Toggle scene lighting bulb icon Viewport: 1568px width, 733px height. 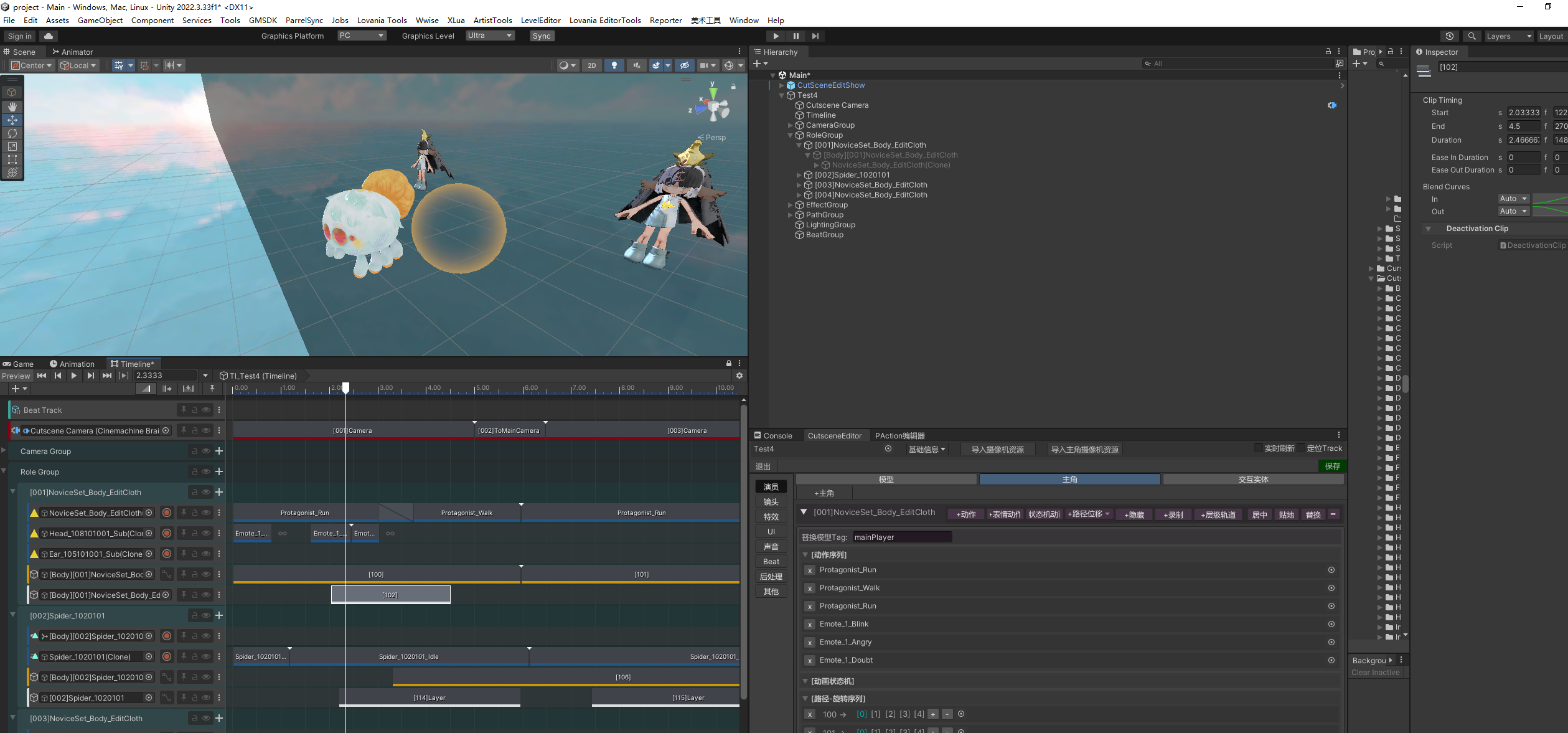pyautogui.click(x=614, y=65)
